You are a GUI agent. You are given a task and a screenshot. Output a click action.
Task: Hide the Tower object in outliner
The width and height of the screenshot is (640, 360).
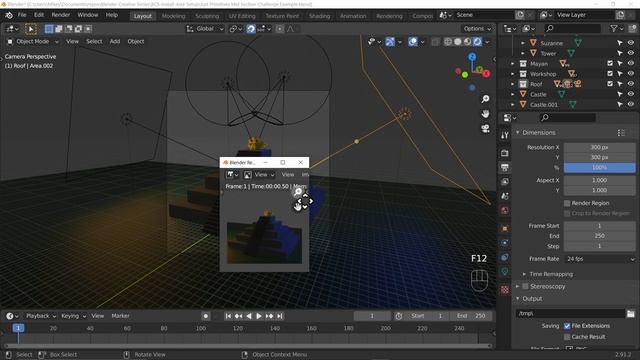tap(631, 53)
